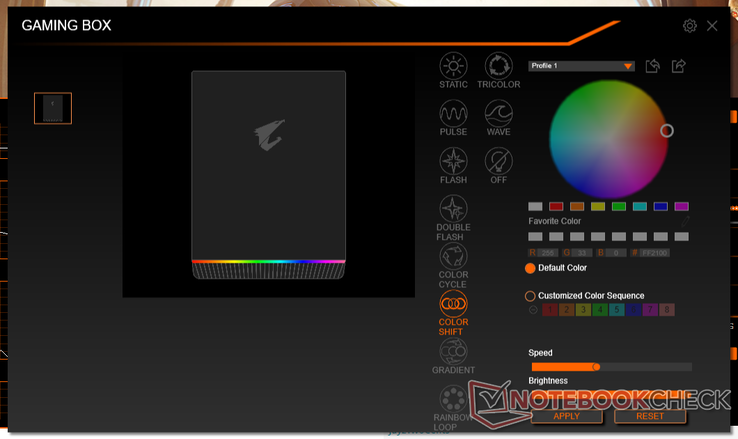The image size is (738, 439).
Task: Select sequence color slot 4
Action: tap(600, 310)
